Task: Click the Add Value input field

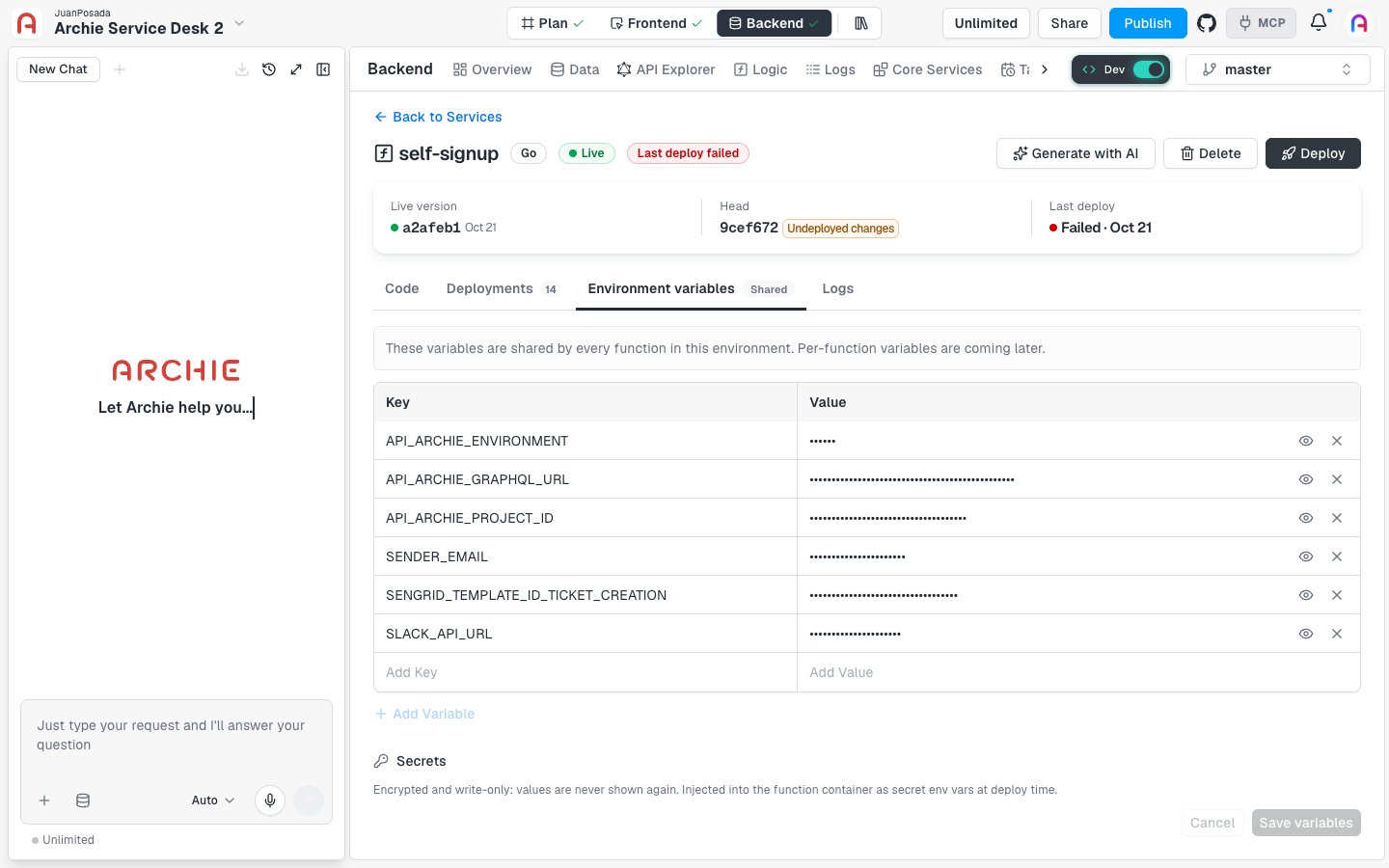Action: click(1078, 672)
